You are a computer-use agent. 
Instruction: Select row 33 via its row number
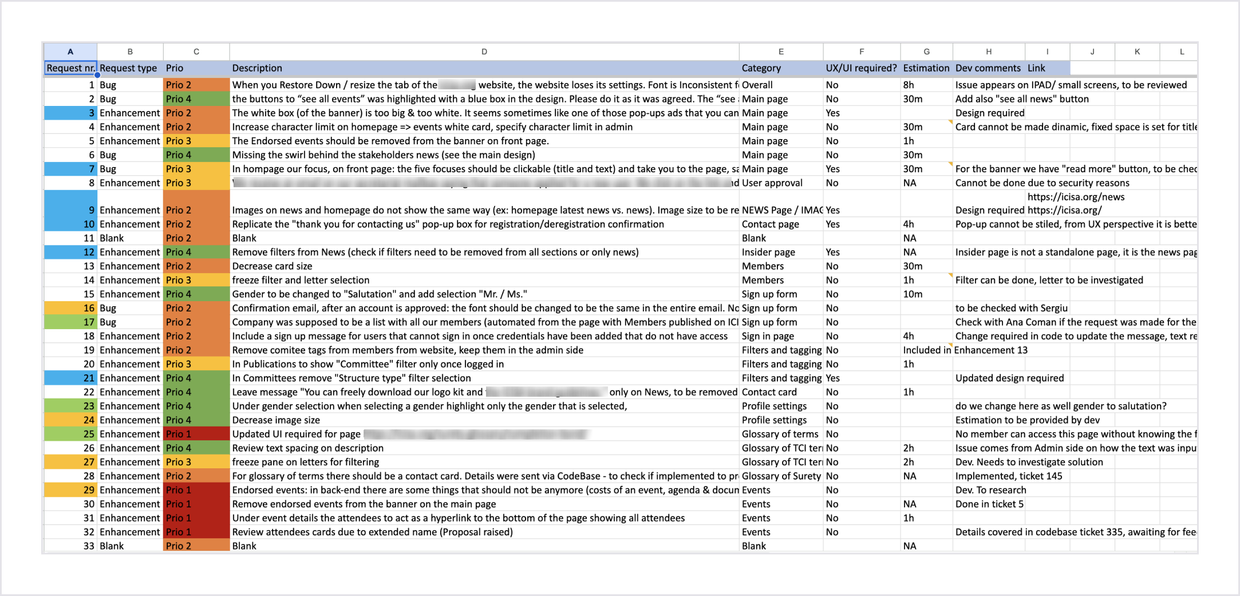coord(70,545)
